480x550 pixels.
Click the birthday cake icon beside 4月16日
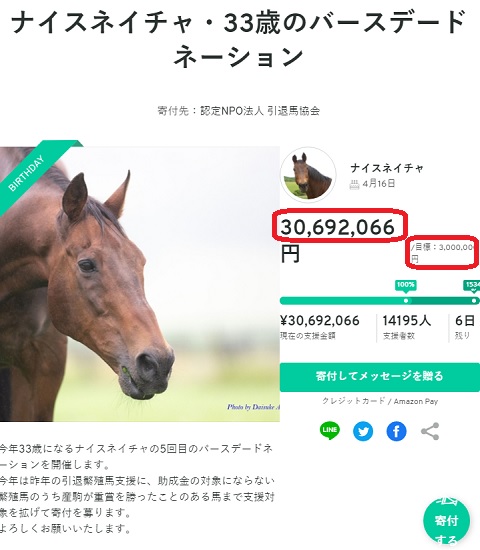tap(354, 184)
